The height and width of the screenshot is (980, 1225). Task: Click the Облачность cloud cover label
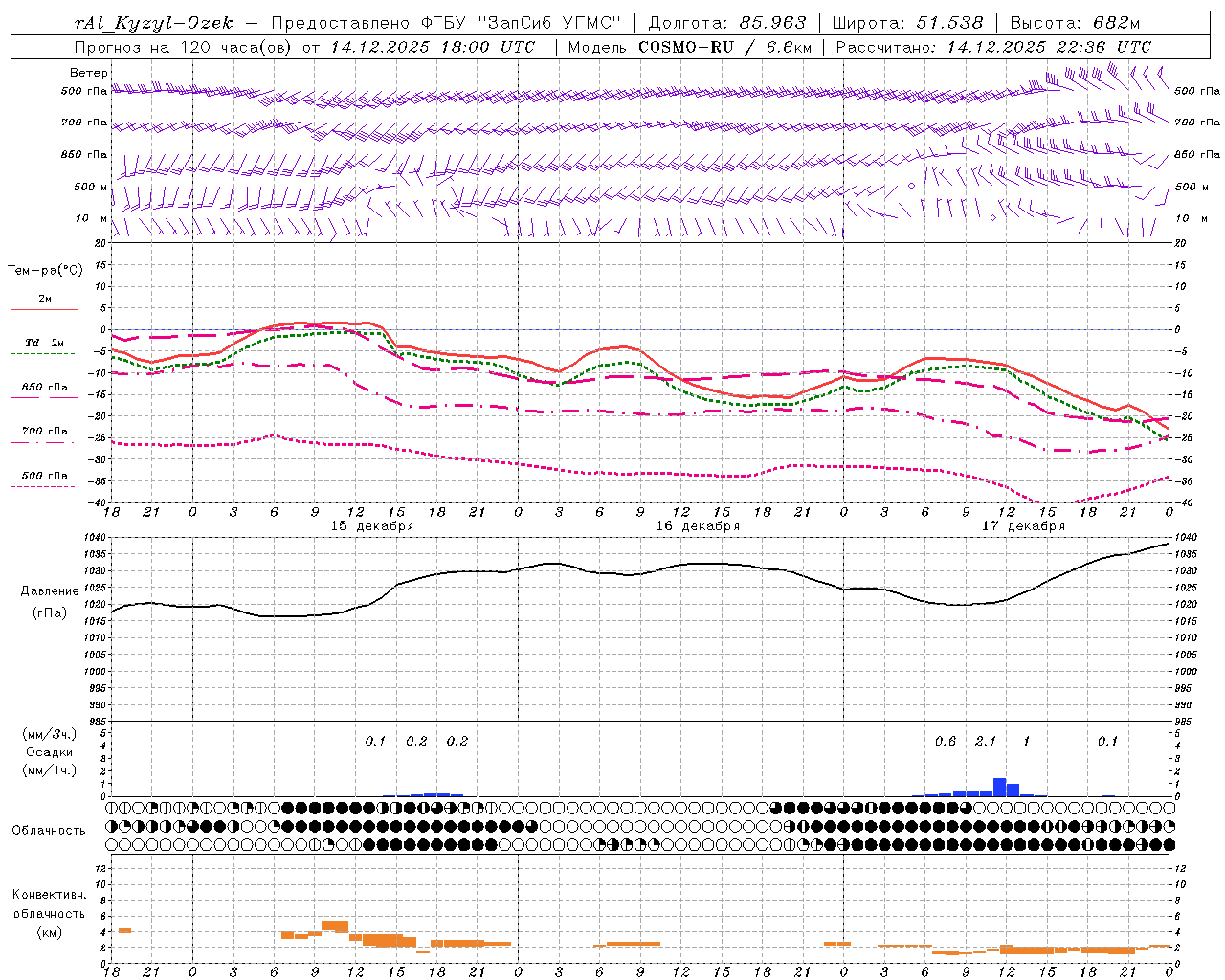49,831
